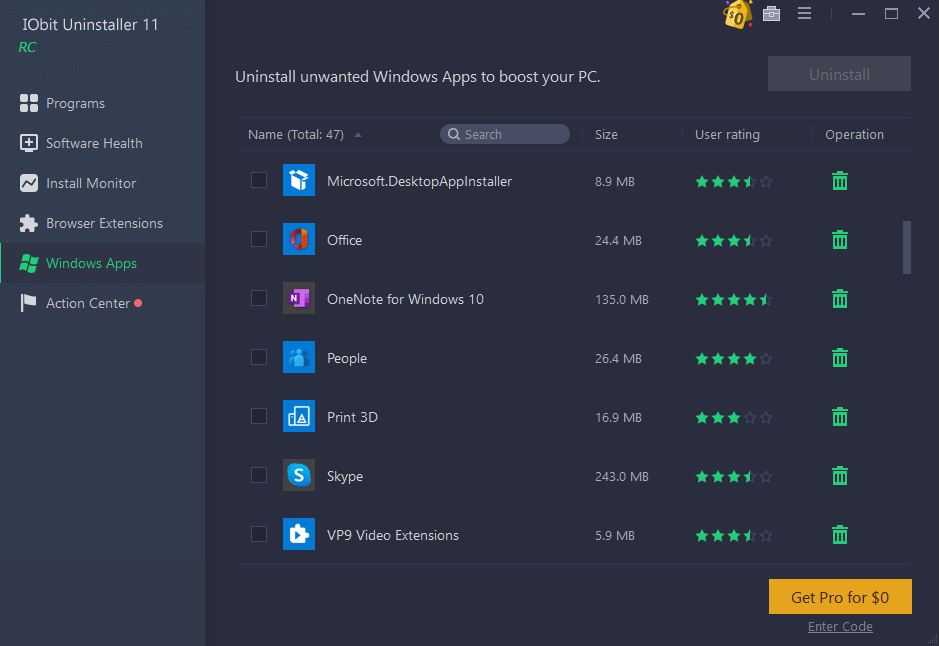The image size is (939, 646).
Task: Click the People star rating
Action: pos(734,359)
